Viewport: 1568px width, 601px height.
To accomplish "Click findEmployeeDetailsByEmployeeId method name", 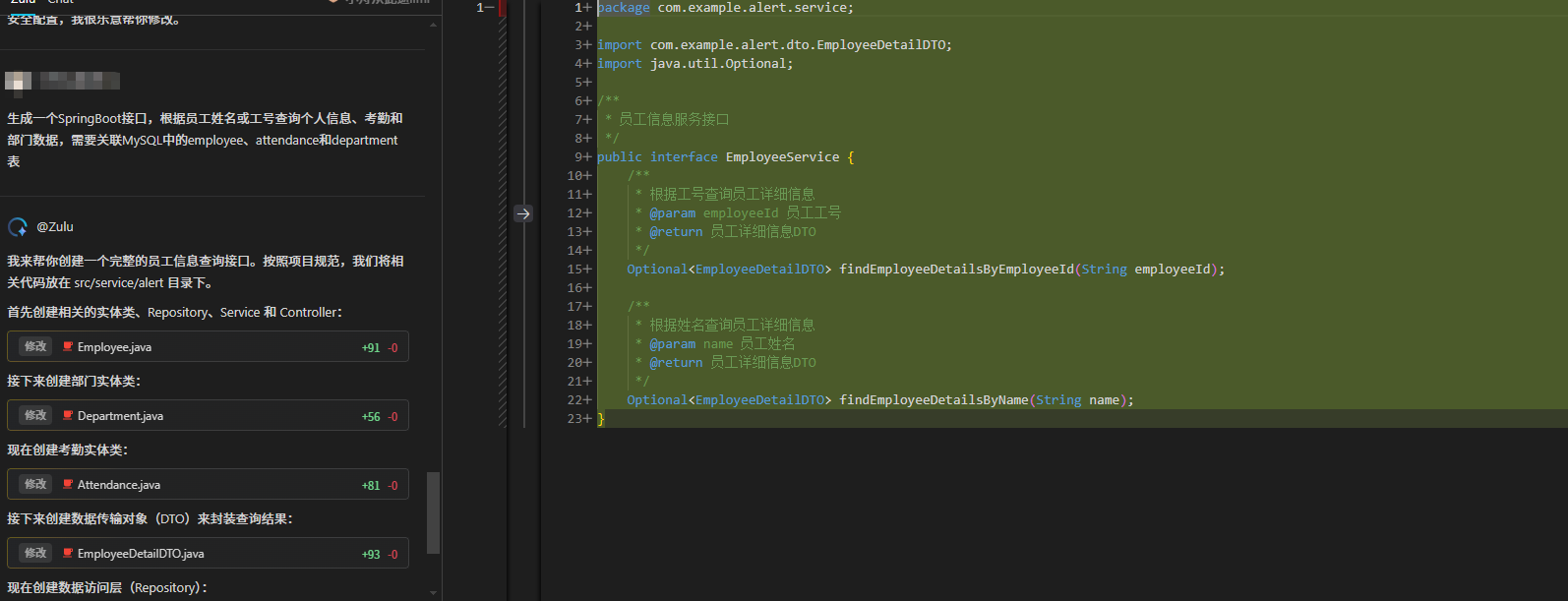I will tap(956, 270).
